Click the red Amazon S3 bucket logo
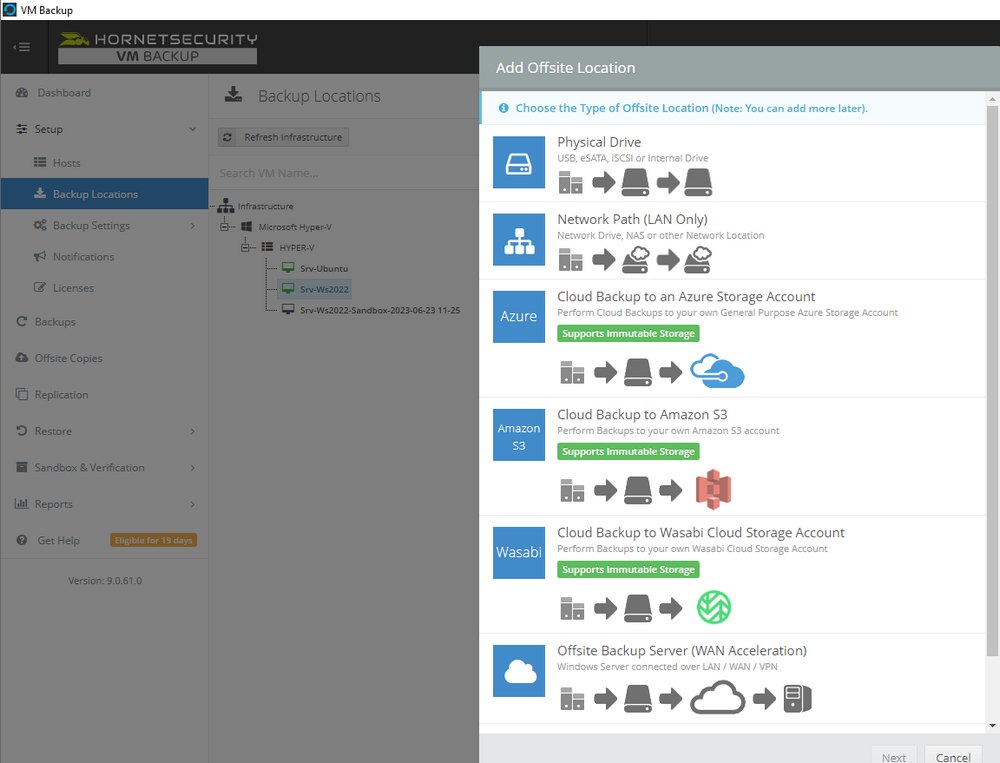1000x763 pixels. click(713, 489)
